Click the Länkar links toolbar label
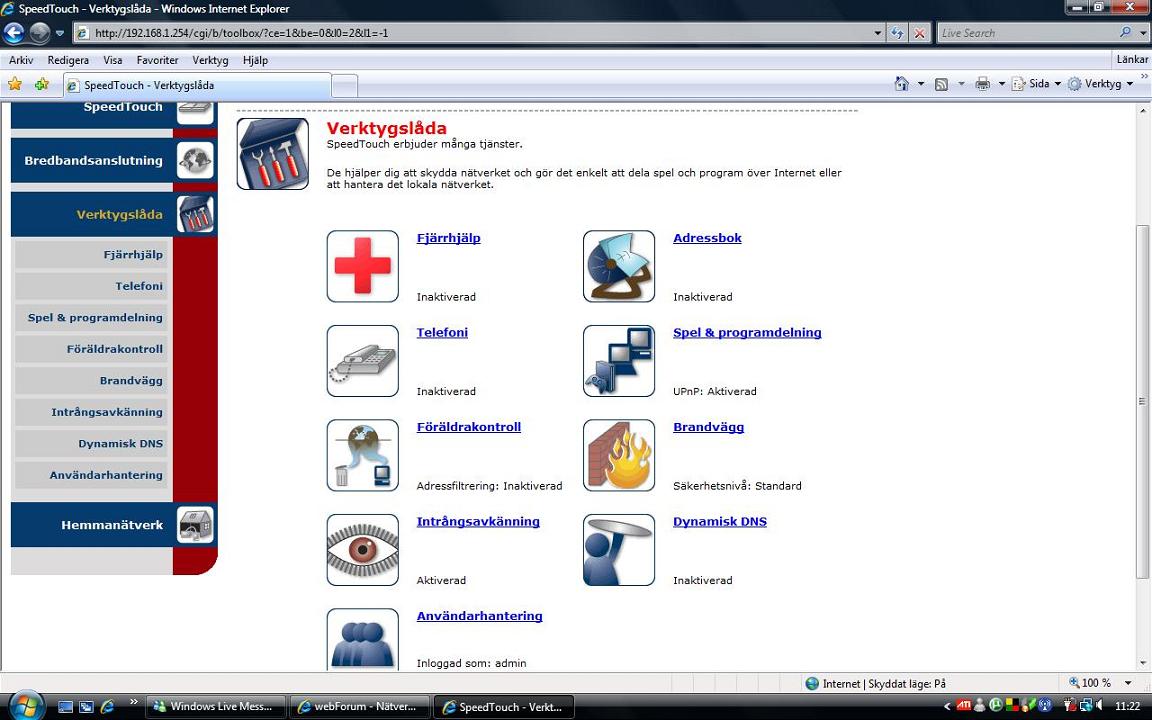 pyautogui.click(x=1132, y=60)
